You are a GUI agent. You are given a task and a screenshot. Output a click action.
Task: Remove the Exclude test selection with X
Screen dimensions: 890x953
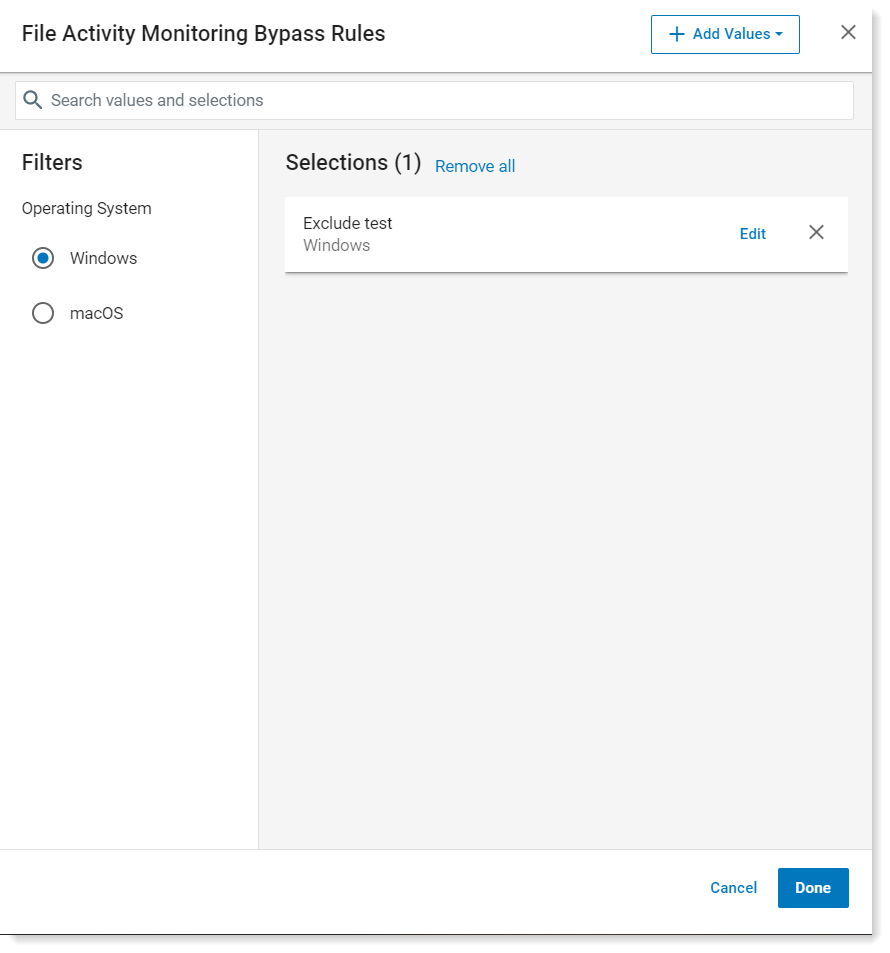pyautogui.click(x=816, y=232)
